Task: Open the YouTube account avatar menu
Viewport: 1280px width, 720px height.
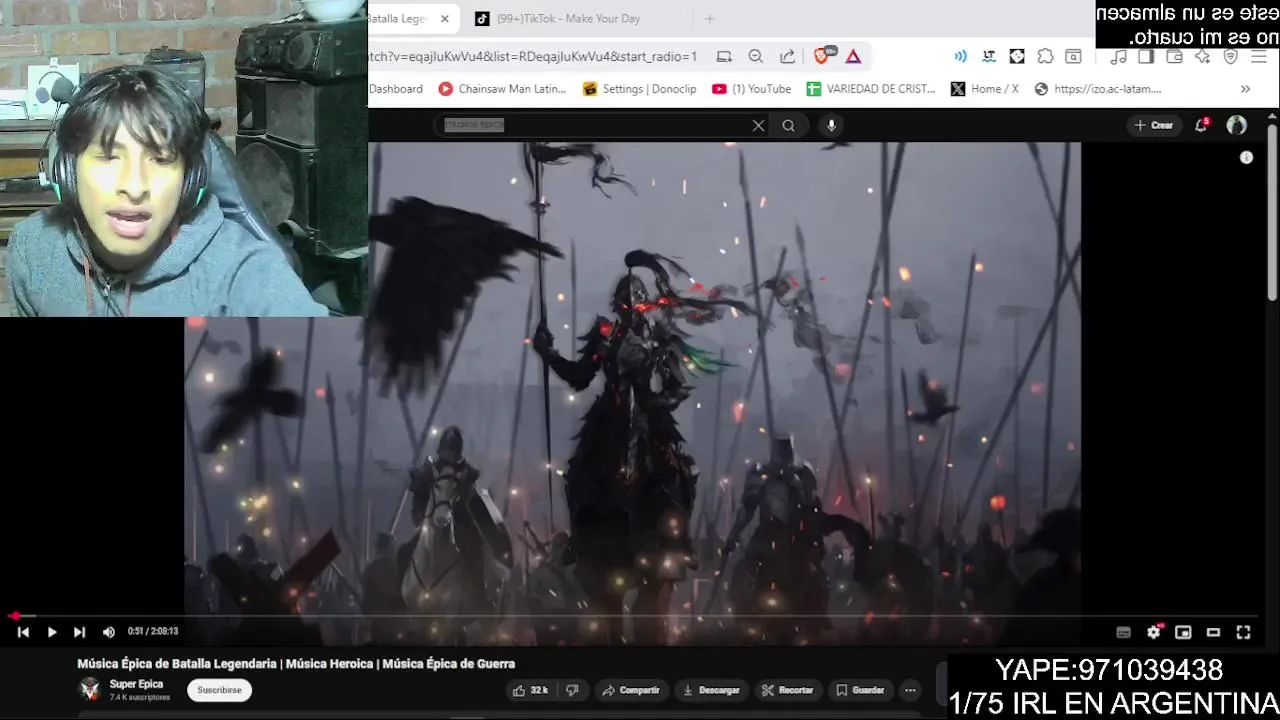Action: click(1237, 125)
